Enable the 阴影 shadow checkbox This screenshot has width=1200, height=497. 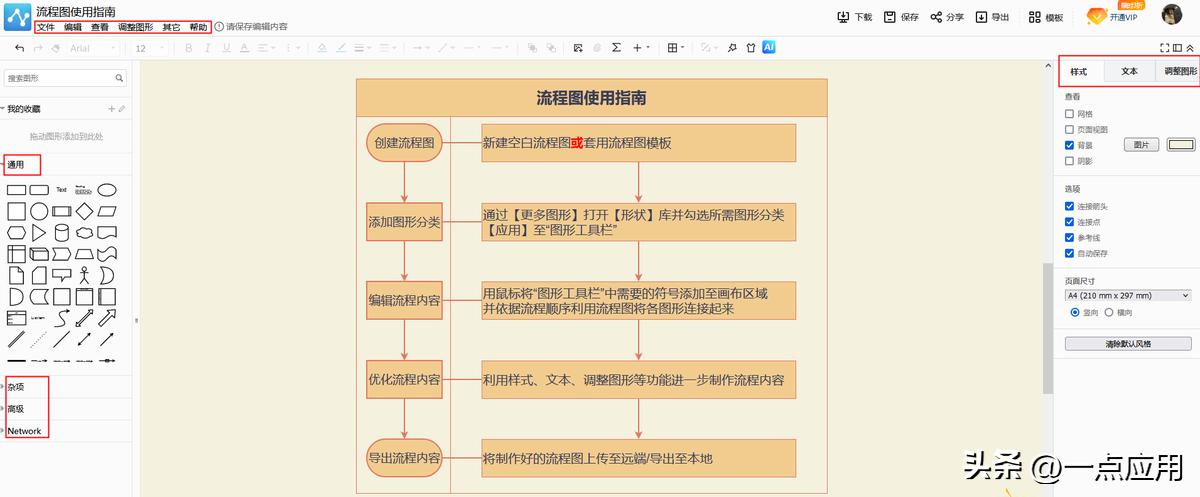(1070, 160)
